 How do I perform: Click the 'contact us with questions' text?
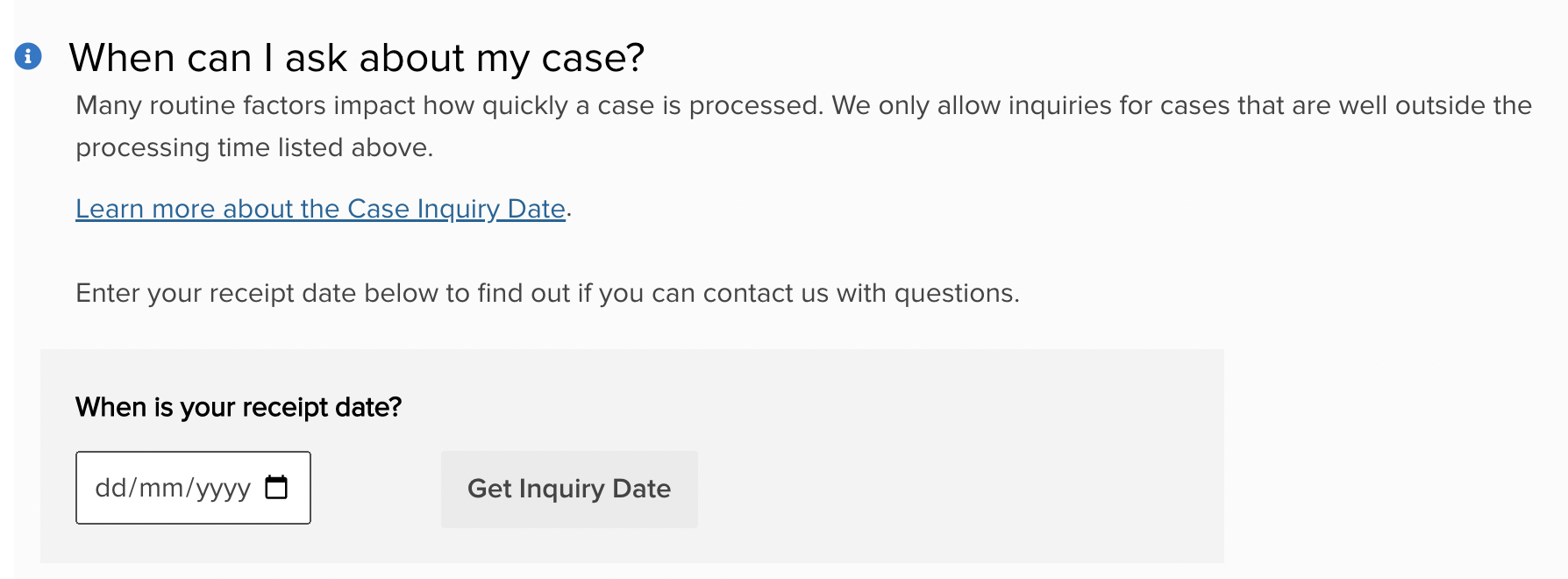pyautogui.click(x=861, y=293)
